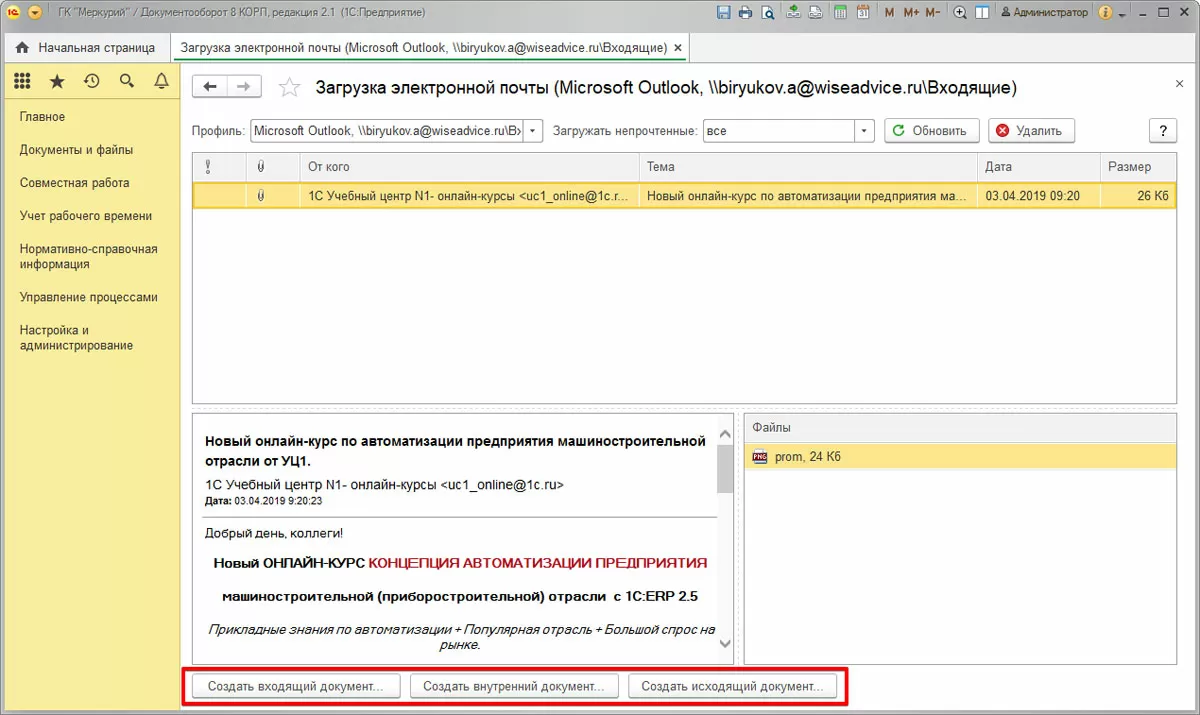The height and width of the screenshot is (715, 1200).
Task: Click the M+ memory add button
Action: click(x=911, y=13)
